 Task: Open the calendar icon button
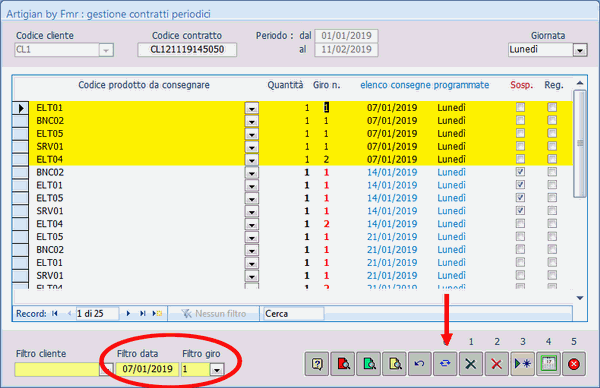(x=548, y=364)
